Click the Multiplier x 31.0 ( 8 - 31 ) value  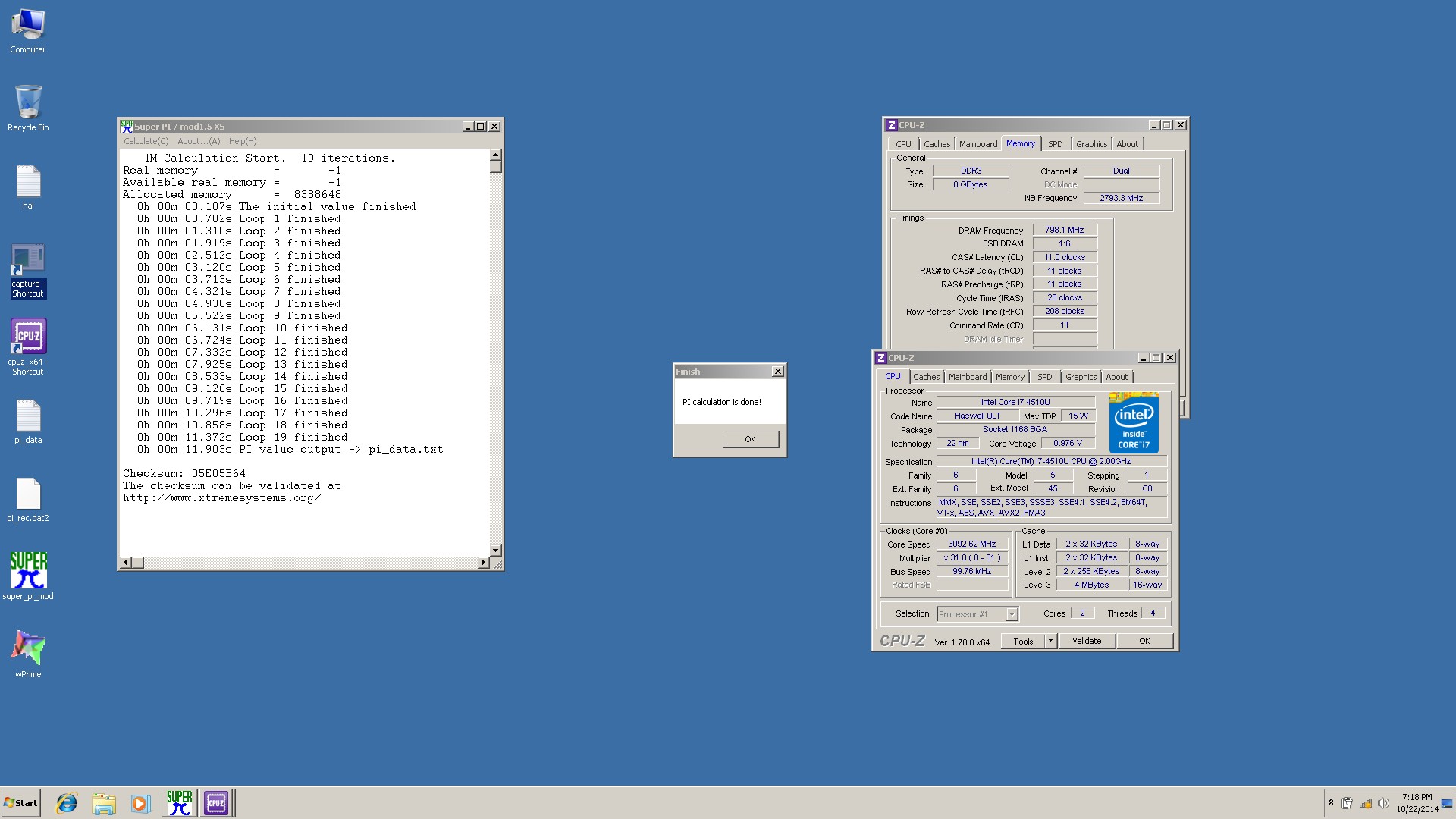pos(972,557)
